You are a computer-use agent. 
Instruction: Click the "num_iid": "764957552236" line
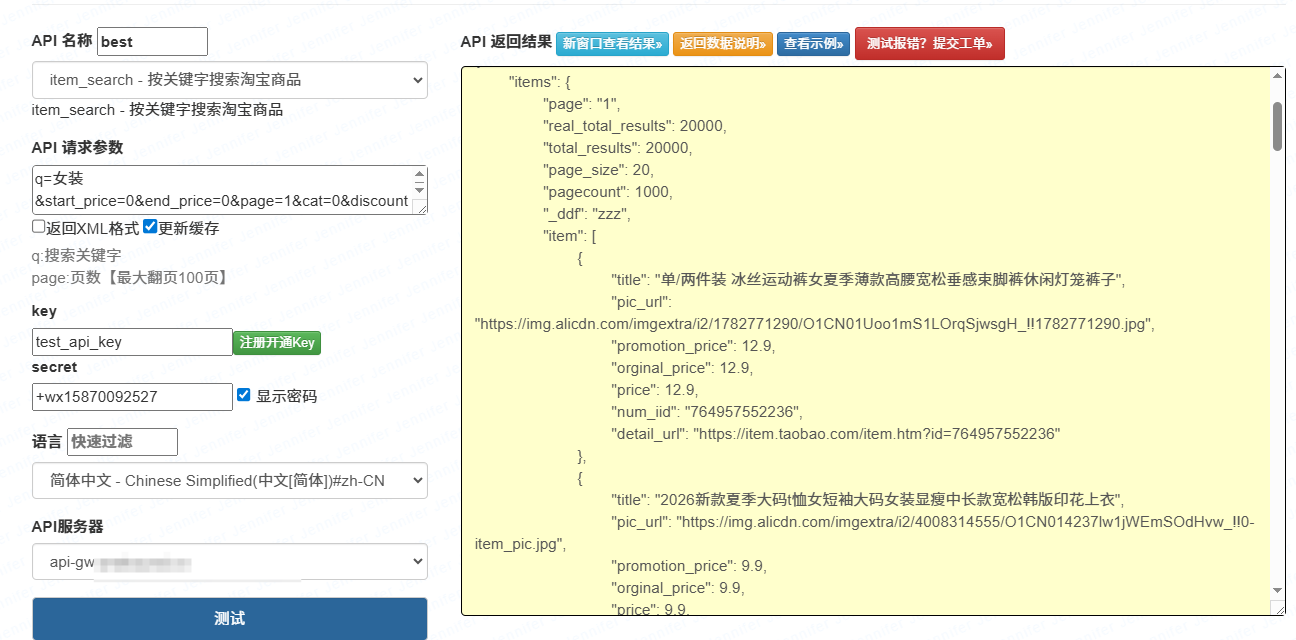pyautogui.click(x=706, y=412)
